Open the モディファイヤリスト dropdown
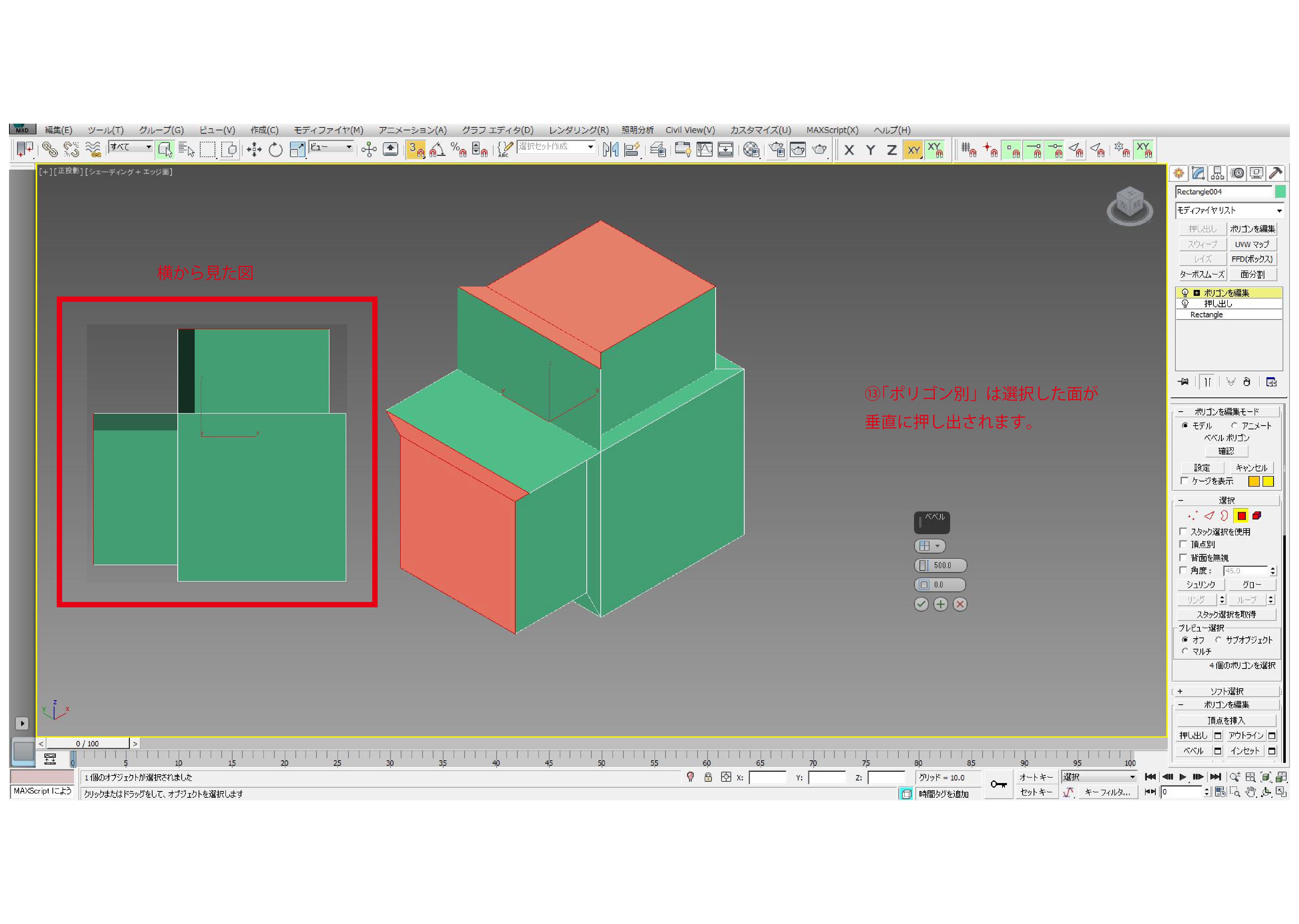1299x924 pixels. point(1229,210)
